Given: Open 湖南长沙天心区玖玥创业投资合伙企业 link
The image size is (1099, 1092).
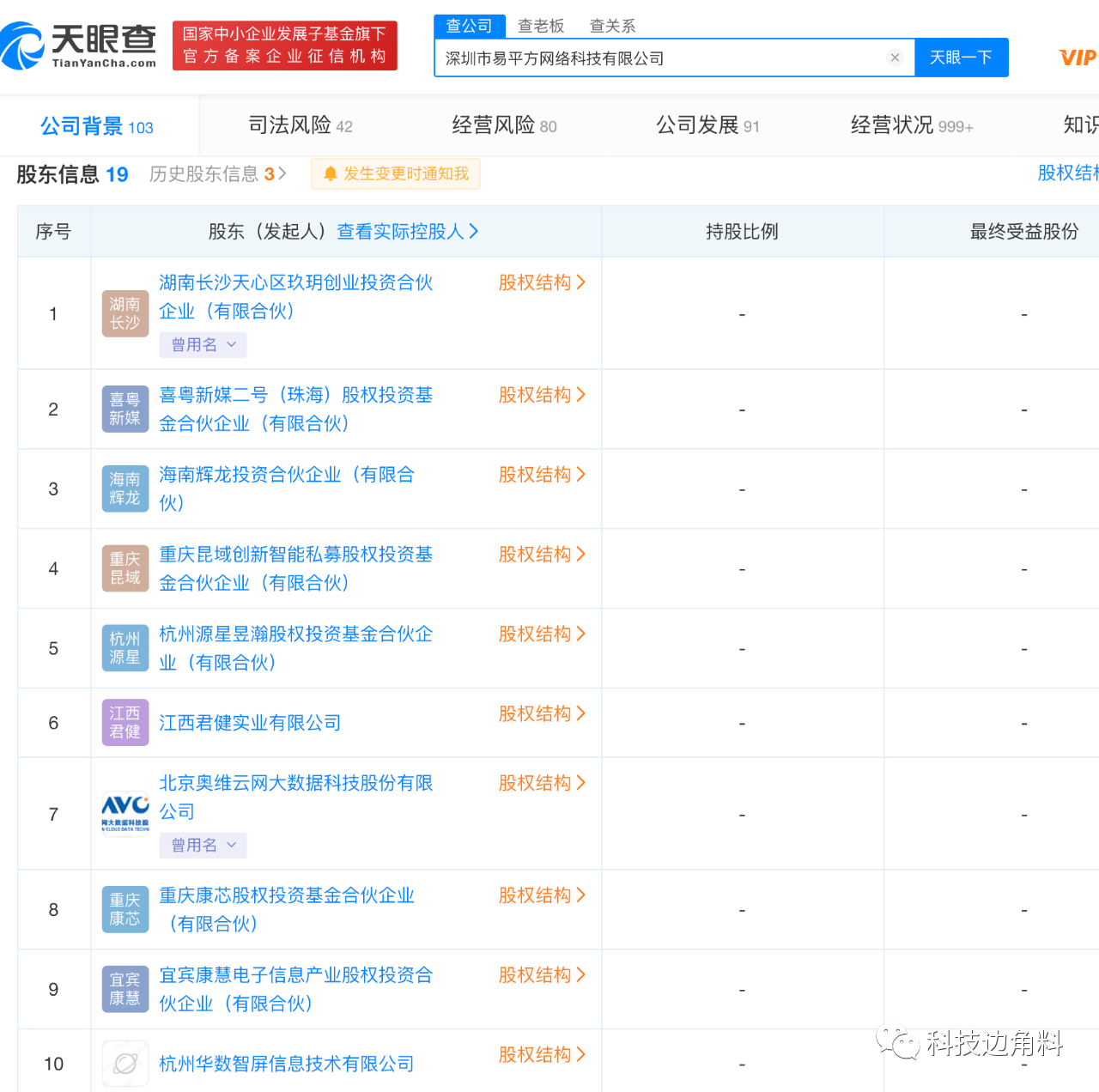Looking at the screenshot, I should (x=296, y=297).
